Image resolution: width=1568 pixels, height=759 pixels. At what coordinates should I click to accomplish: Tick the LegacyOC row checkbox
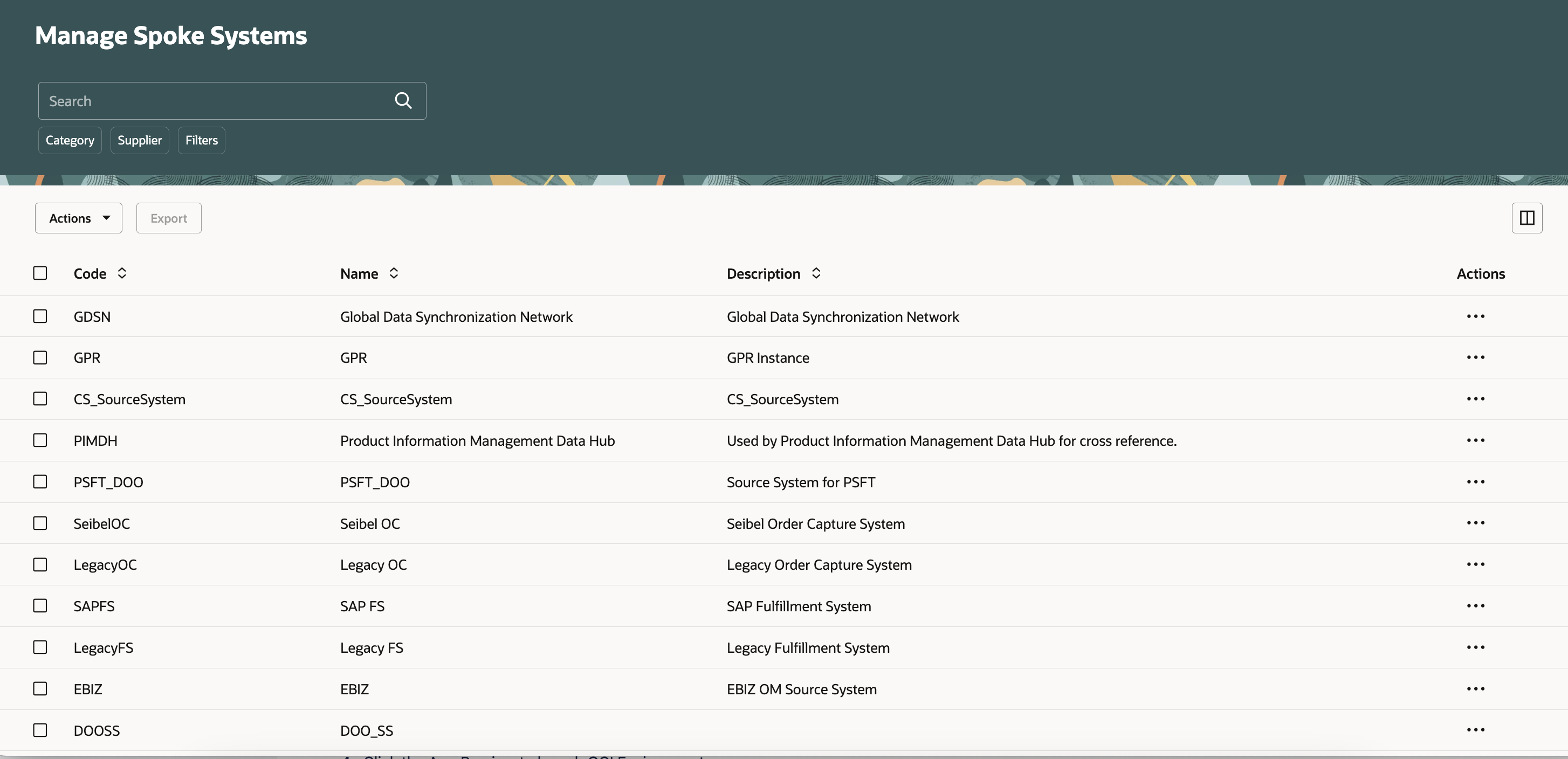[40, 565]
